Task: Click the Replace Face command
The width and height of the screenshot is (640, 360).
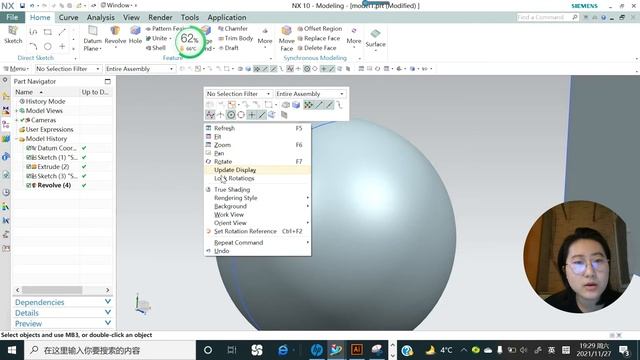Action: [x=318, y=38]
